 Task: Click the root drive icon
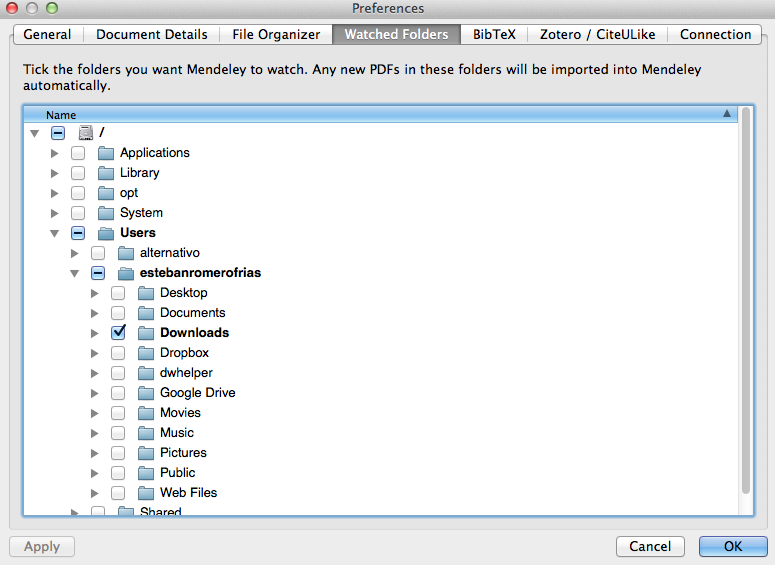(86, 132)
